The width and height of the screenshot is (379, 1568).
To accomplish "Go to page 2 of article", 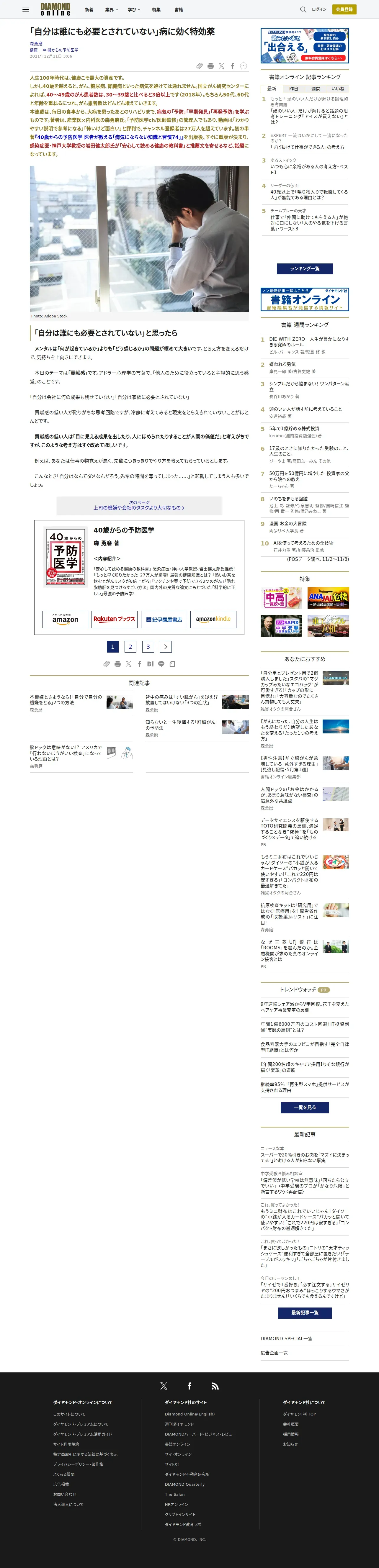I will point(130,646).
